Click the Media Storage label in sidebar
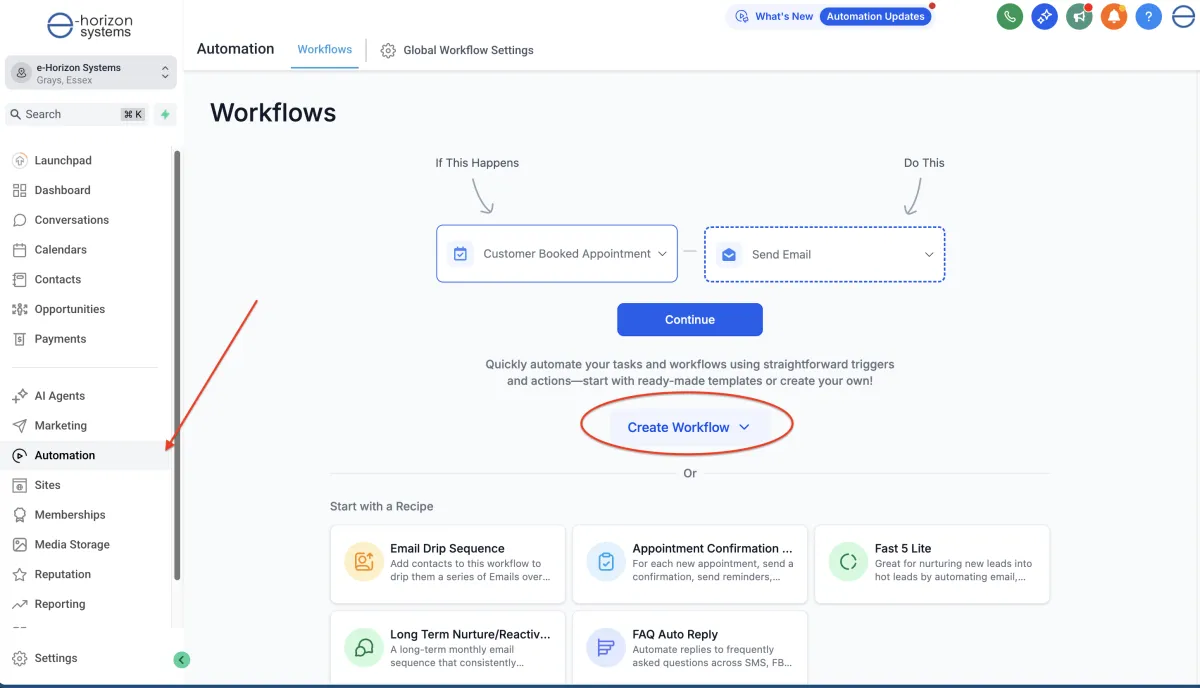Screen dimensions: 1200x688 pos(72,544)
